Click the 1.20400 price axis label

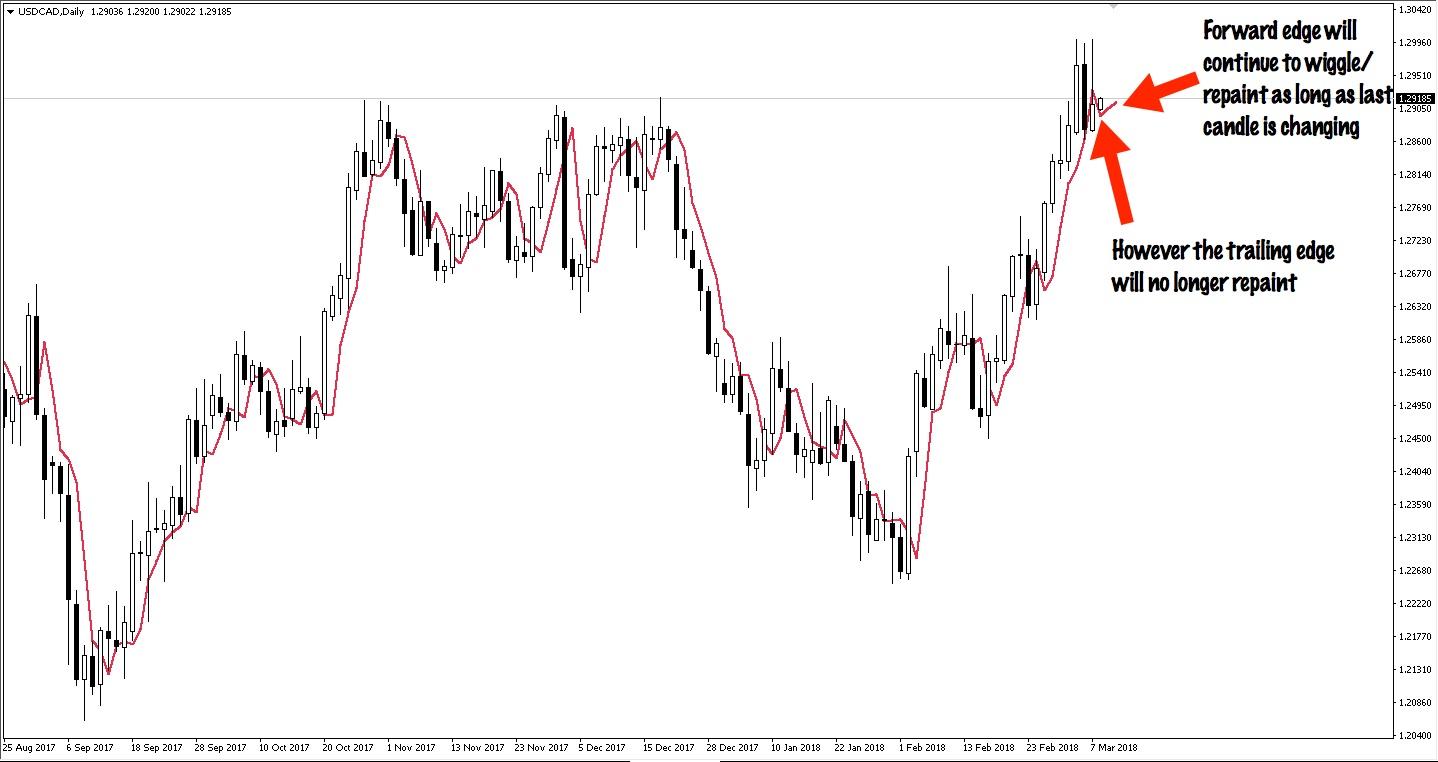(1417, 735)
